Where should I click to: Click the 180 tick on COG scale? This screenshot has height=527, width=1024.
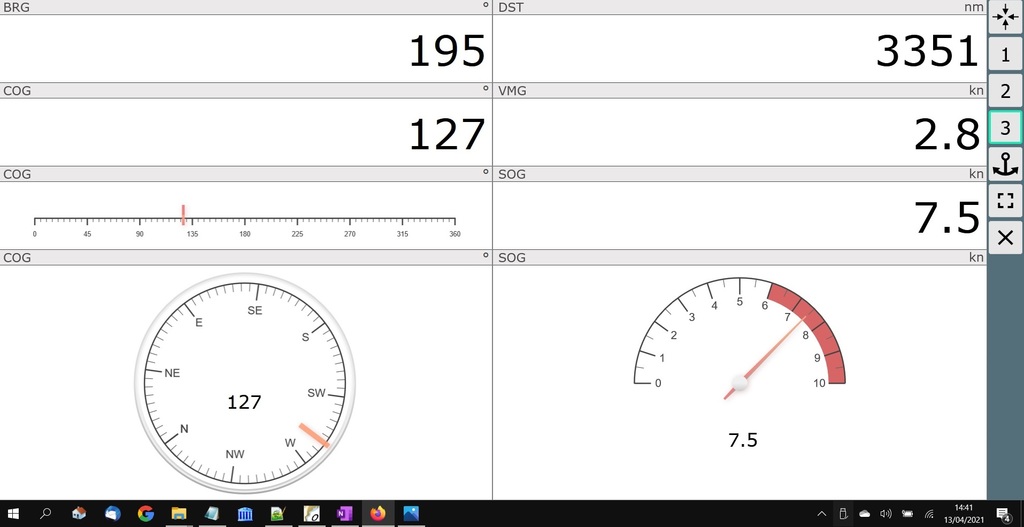click(244, 234)
